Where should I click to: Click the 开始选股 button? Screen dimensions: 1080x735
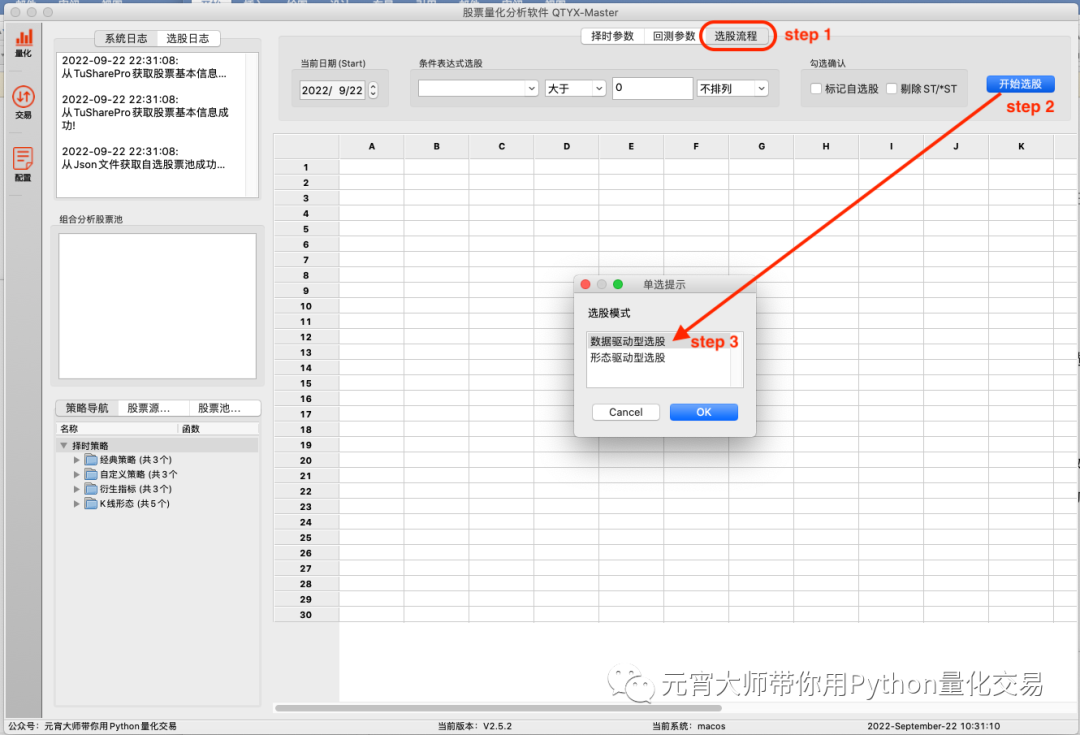(1020, 84)
